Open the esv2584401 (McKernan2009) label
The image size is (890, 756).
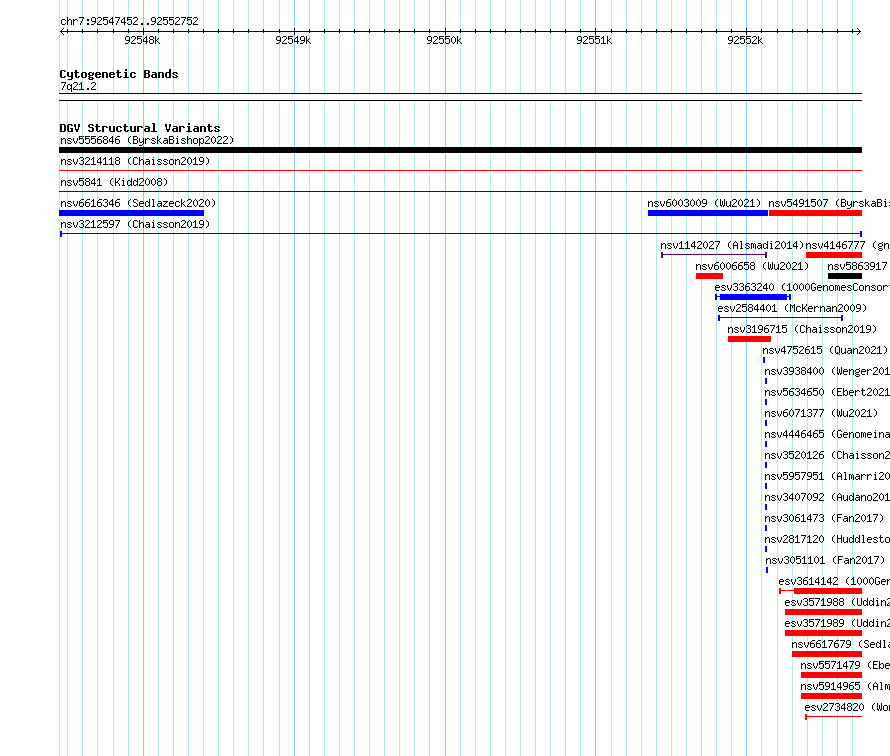pos(792,308)
